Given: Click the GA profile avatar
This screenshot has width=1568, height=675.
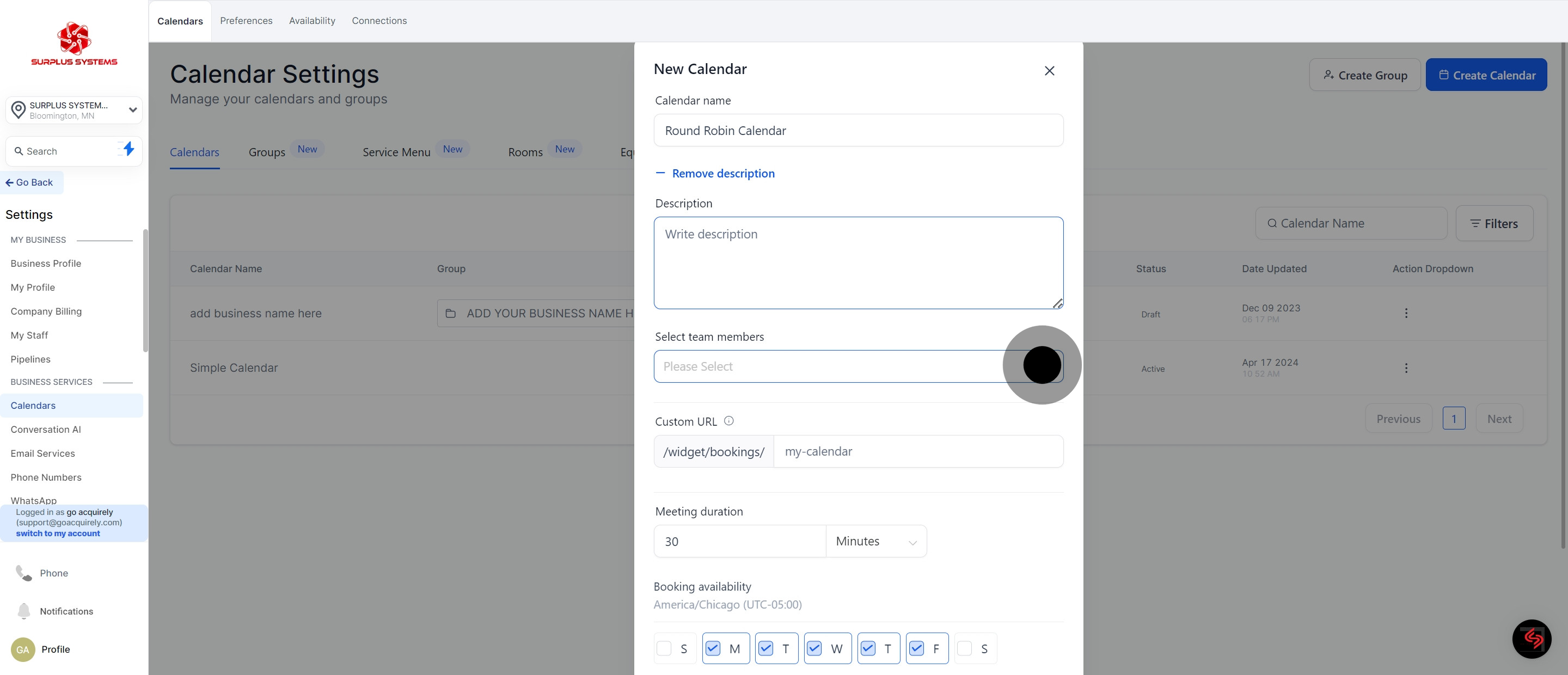Looking at the screenshot, I should tap(22, 649).
